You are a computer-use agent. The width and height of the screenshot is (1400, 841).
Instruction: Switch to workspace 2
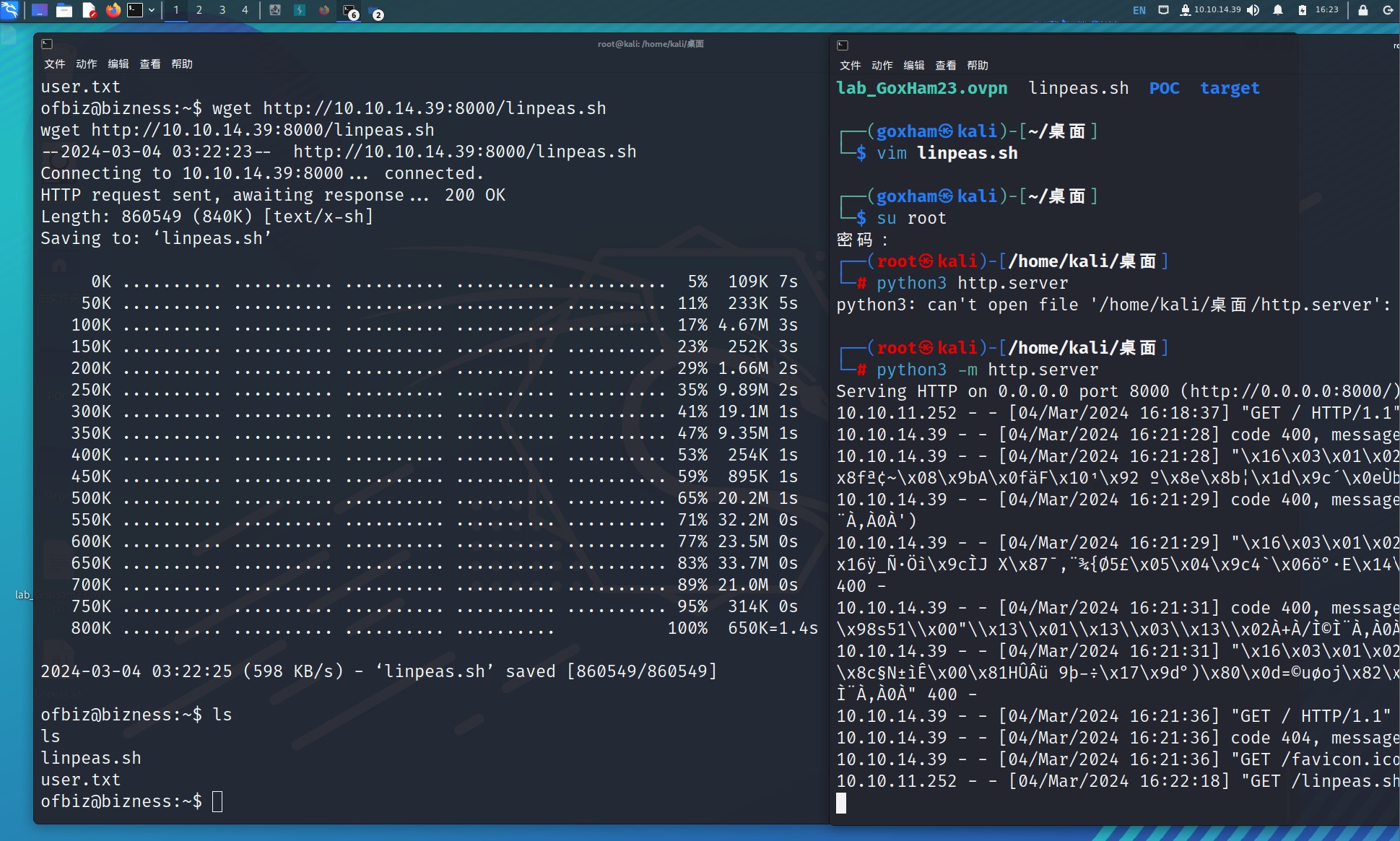point(199,10)
